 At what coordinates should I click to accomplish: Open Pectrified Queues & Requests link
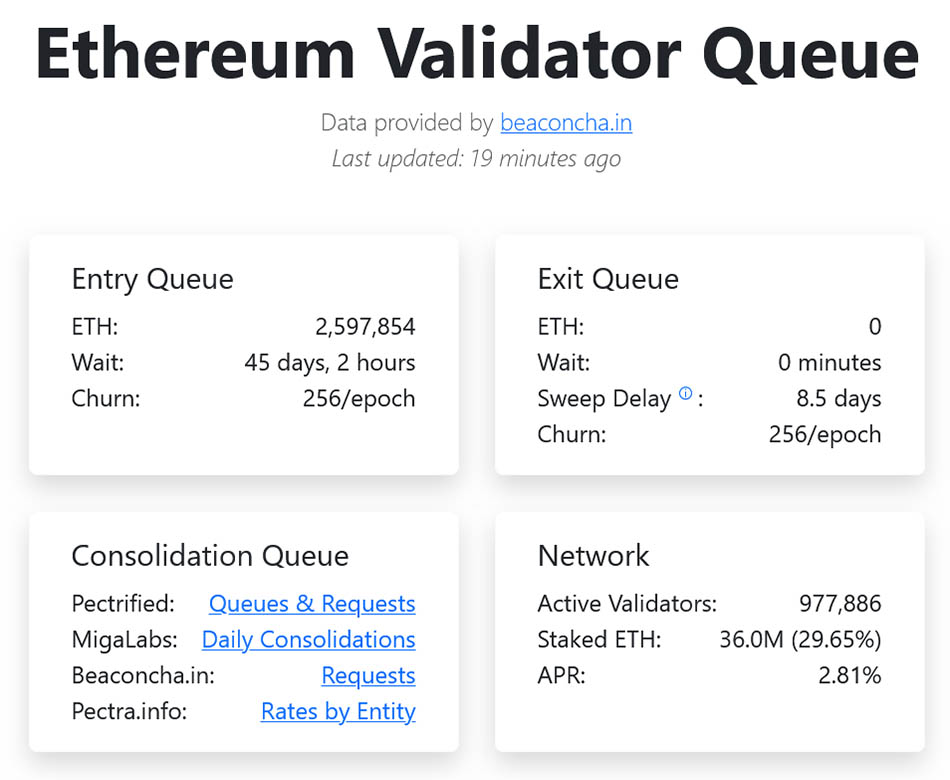pyautogui.click(x=312, y=604)
